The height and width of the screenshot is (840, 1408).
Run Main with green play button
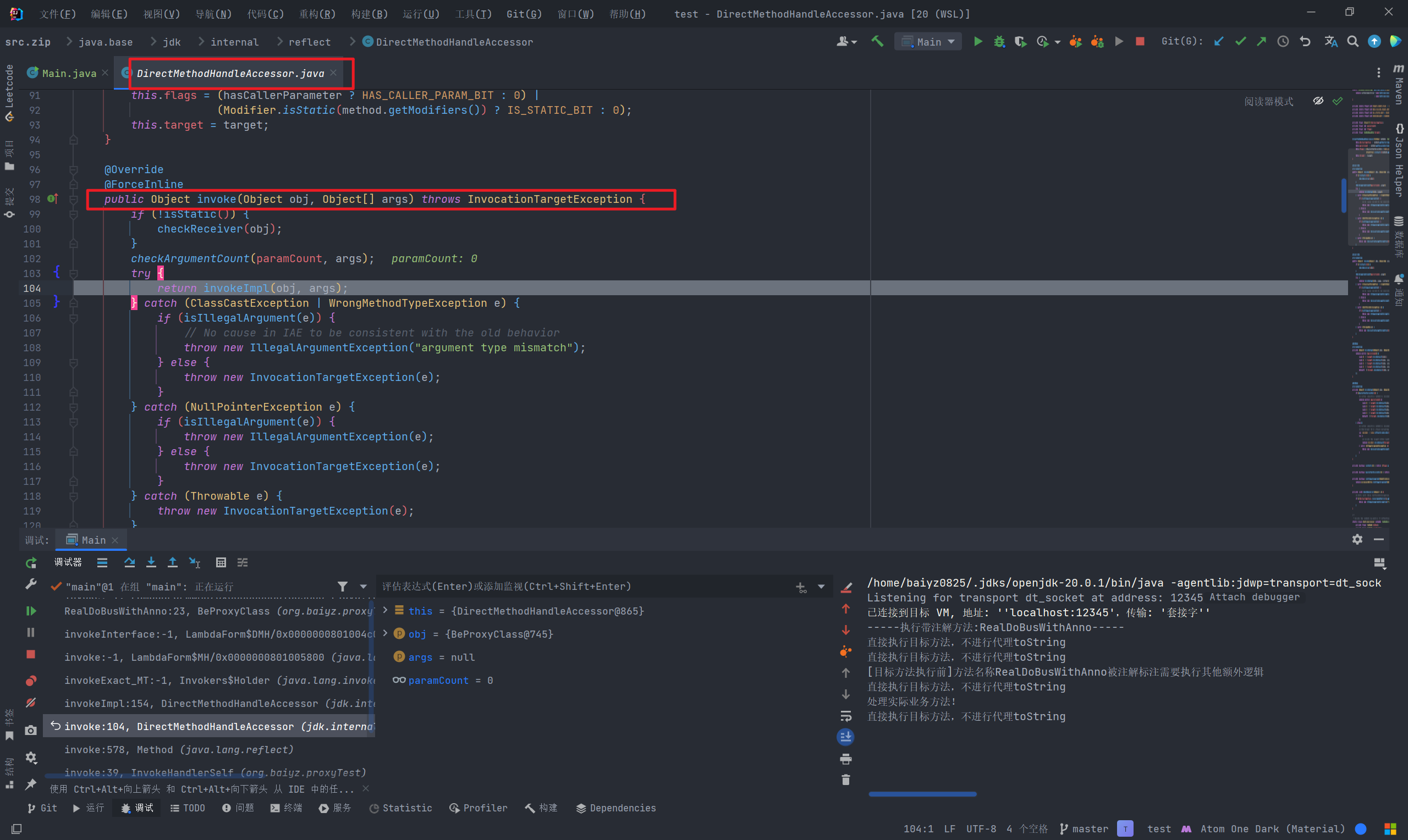(x=978, y=41)
